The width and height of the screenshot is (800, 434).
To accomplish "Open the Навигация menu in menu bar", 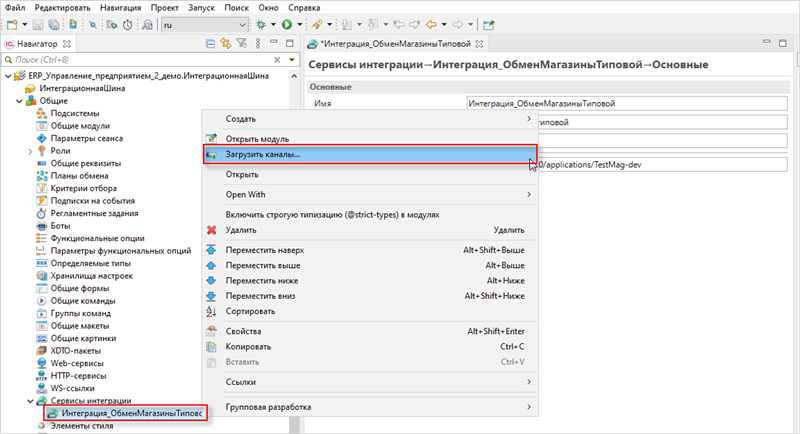I will pyautogui.click(x=119, y=7).
